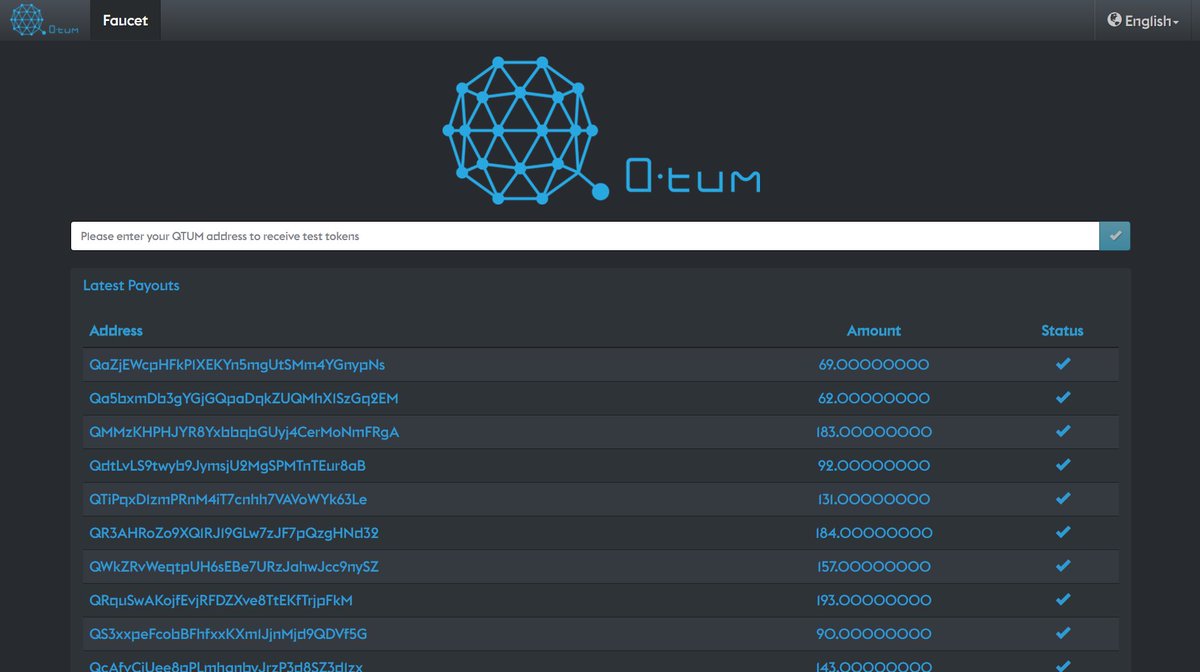Select address starting with QaZjEW

(x=237, y=364)
